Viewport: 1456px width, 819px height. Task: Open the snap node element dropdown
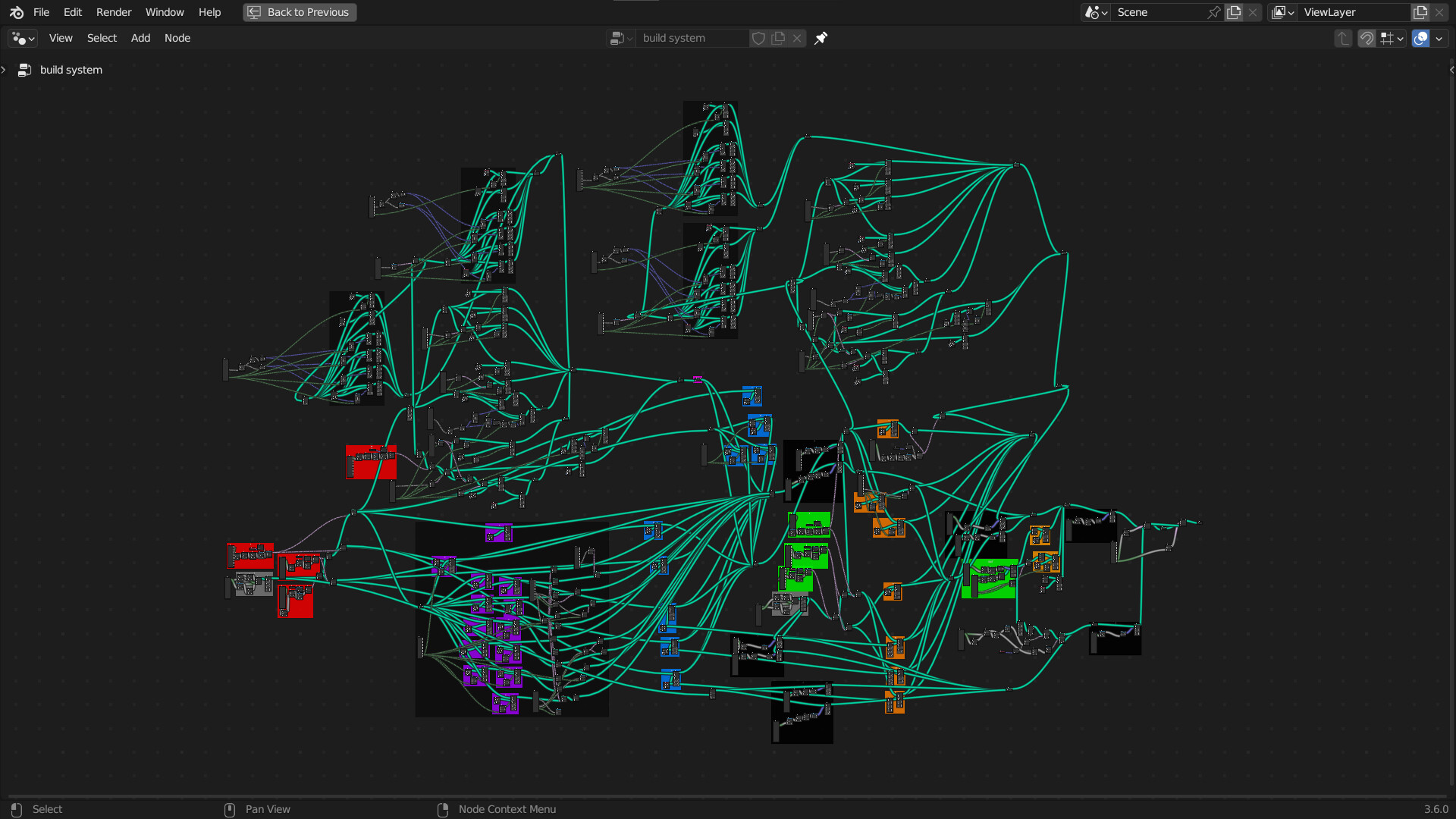coord(1392,38)
